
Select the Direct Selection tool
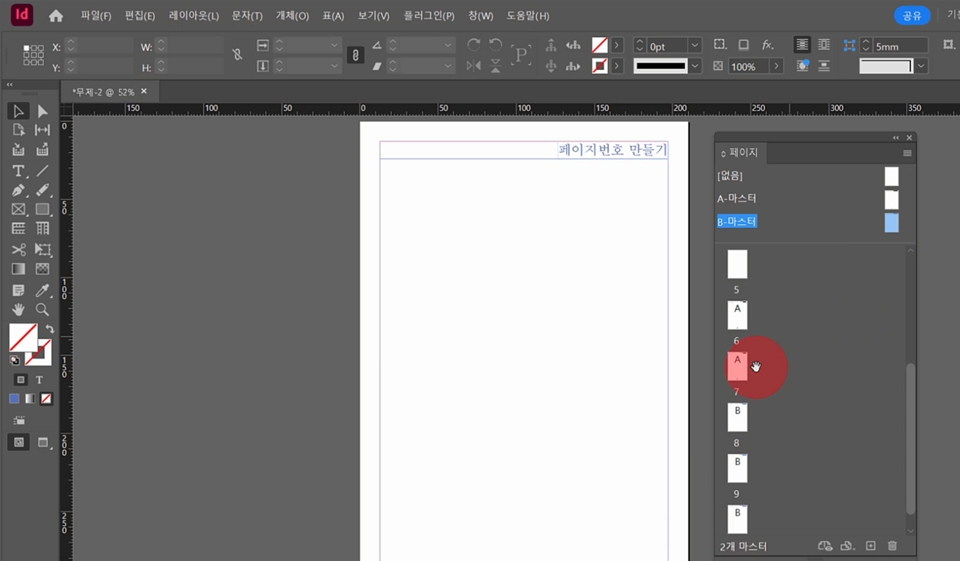coord(42,111)
